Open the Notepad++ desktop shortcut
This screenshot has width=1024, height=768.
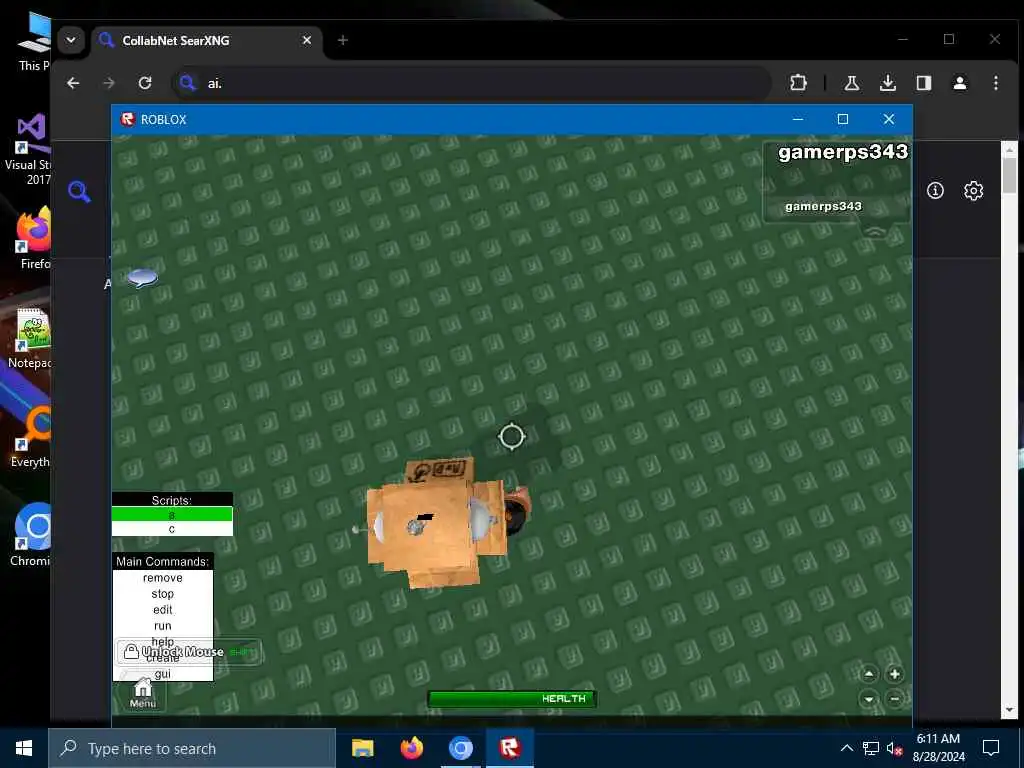coord(31,338)
